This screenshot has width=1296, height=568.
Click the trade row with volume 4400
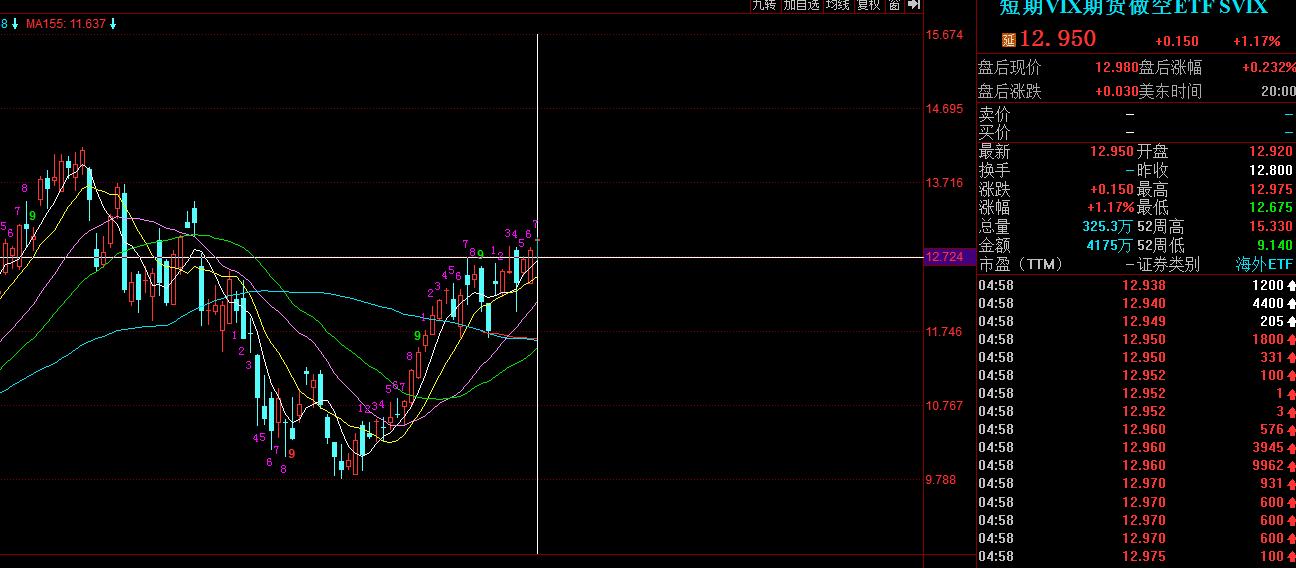1136,303
